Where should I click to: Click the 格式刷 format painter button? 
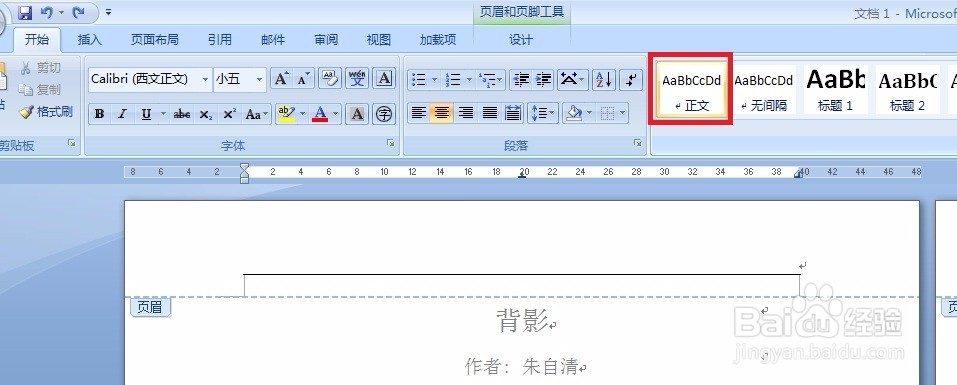46,112
